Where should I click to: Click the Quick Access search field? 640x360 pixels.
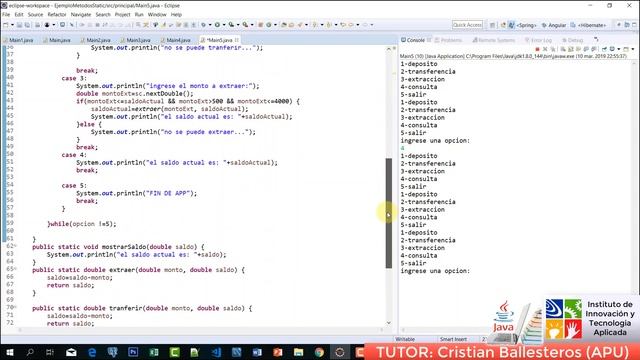point(467,25)
